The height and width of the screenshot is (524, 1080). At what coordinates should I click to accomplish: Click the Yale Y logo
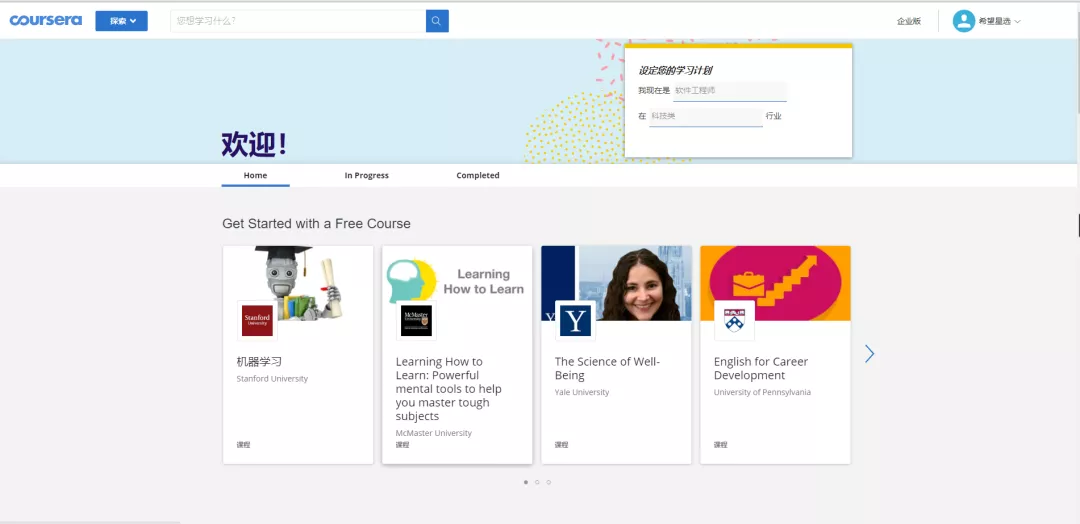click(x=576, y=321)
